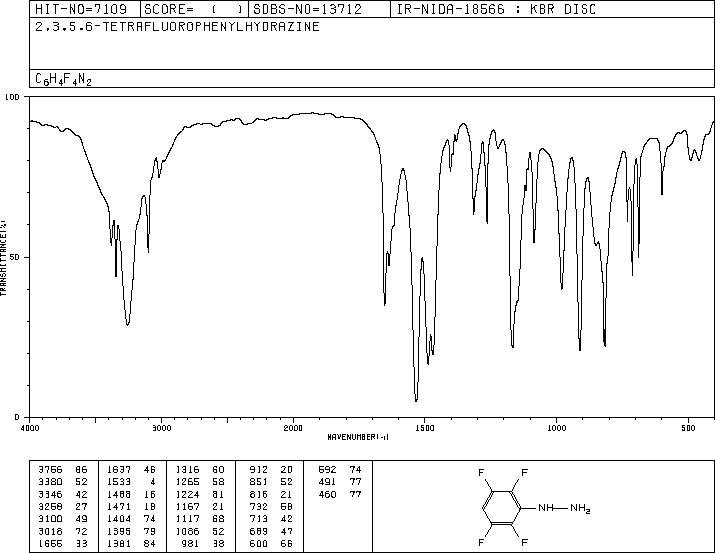
Task: Click the WAVENUMBER x-axis title
Action: coord(358,437)
